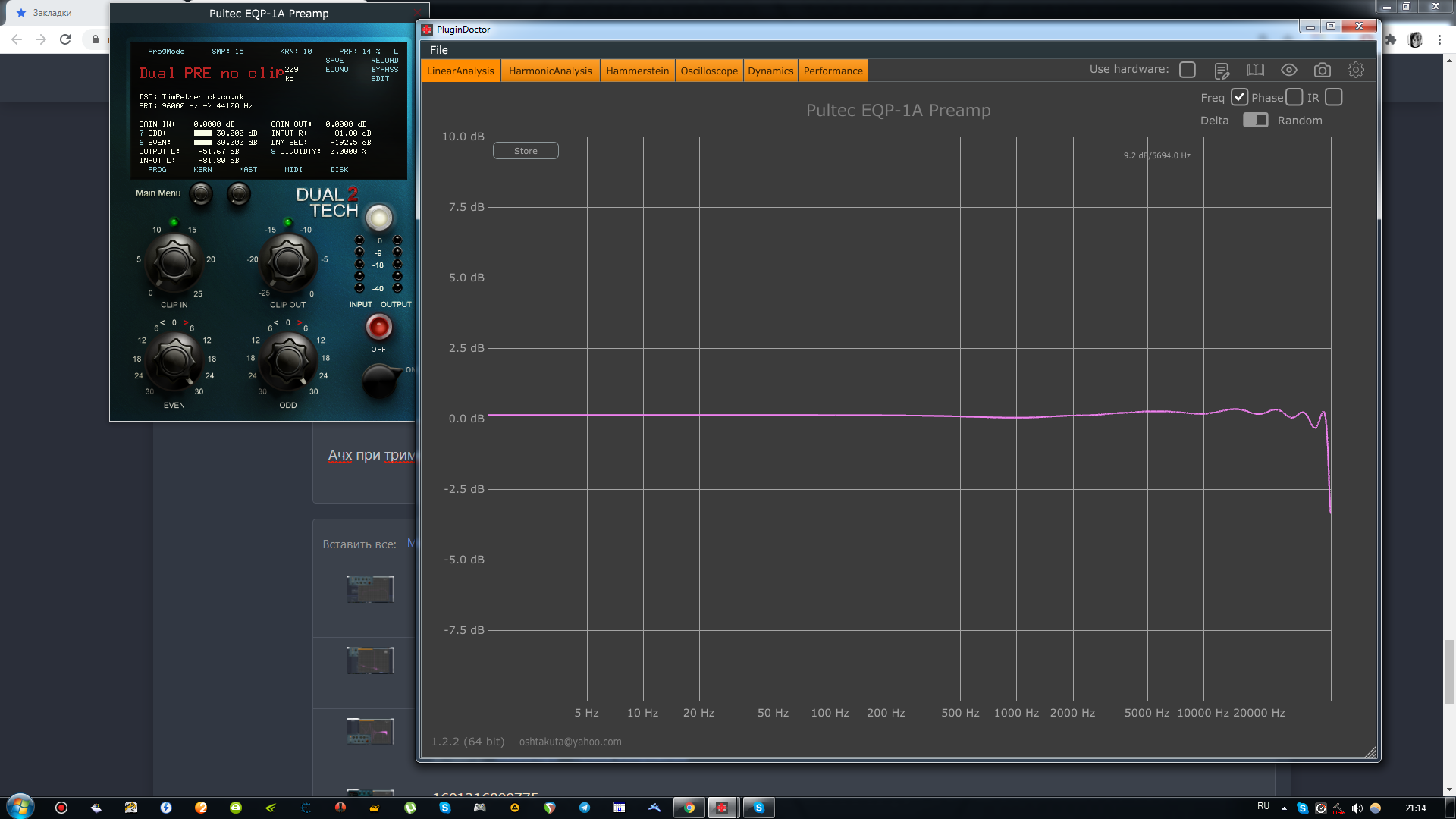
Task: Click EDIT on the plugin display
Action: point(380,79)
